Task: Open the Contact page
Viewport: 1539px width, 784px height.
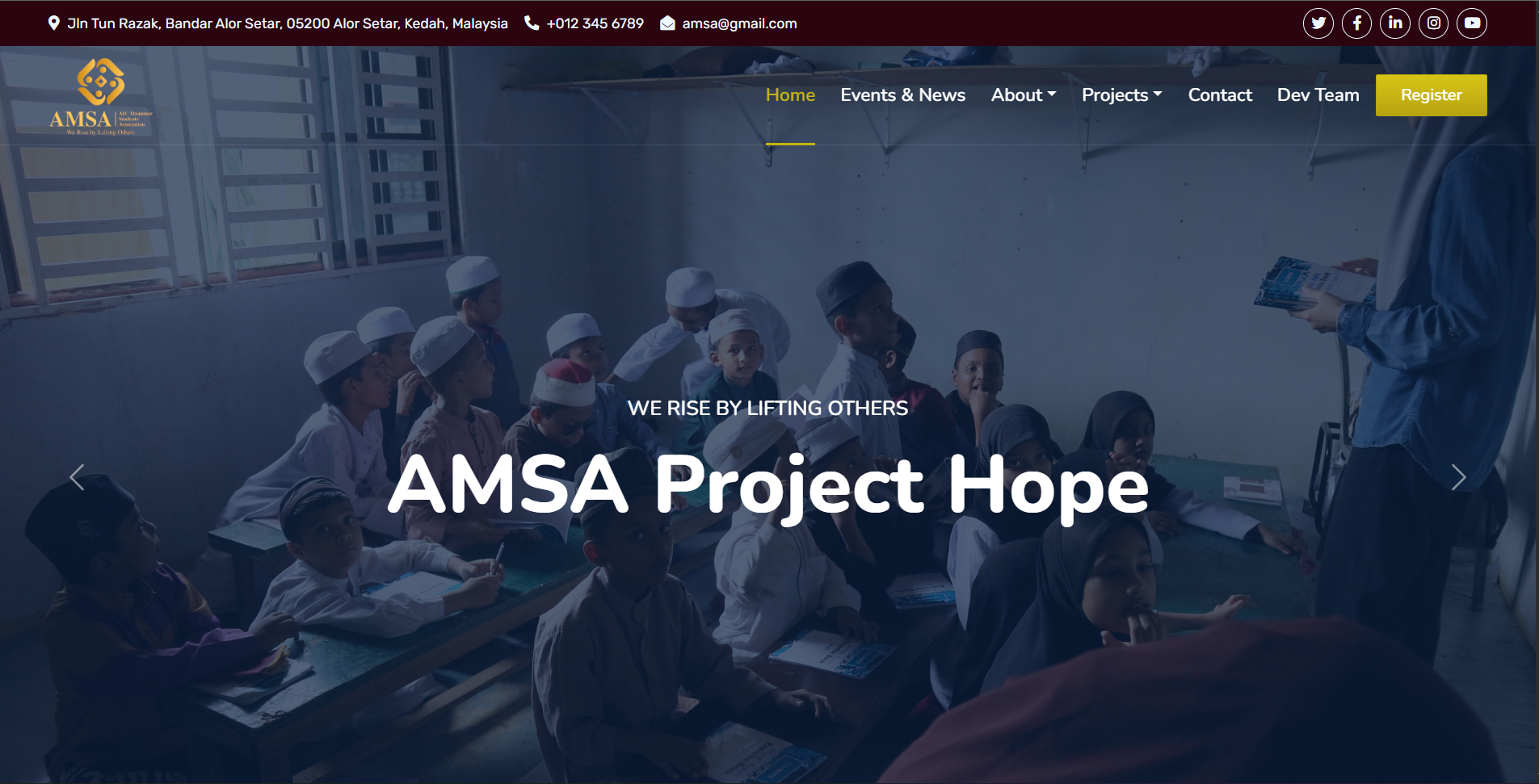Action: point(1220,95)
